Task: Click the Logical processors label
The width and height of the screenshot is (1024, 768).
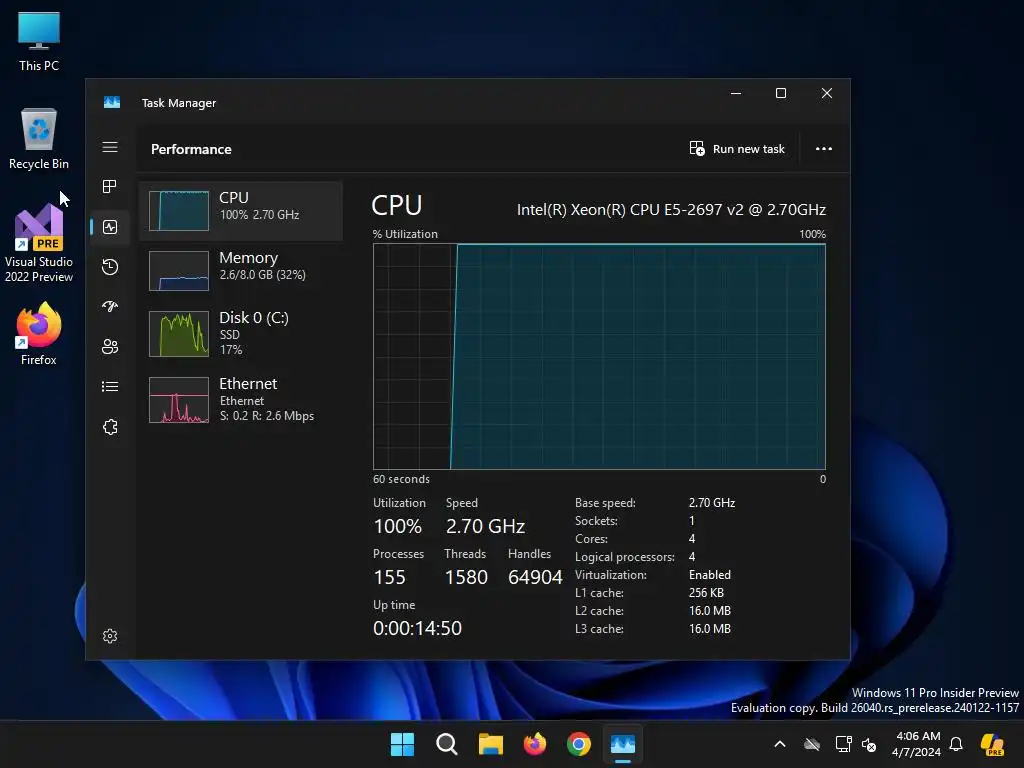Action: click(624, 557)
